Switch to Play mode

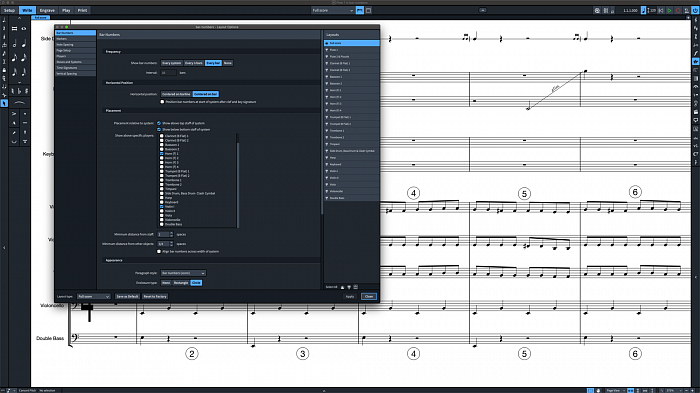click(x=66, y=10)
